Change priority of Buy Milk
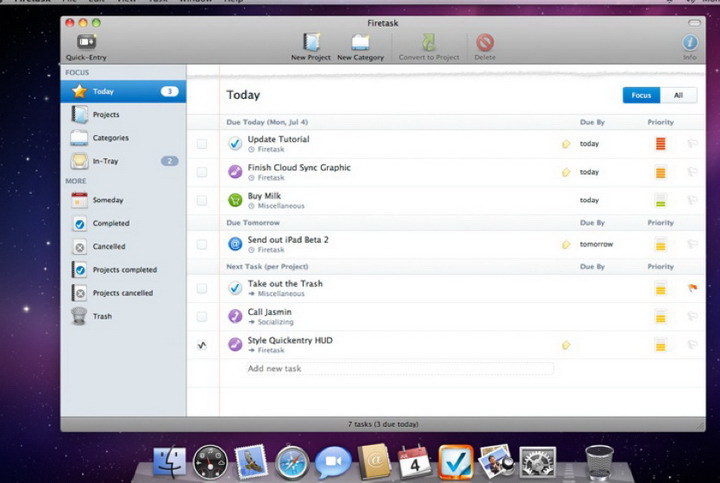The height and width of the screenshot is (483, 720). pyautogui.click(x=660, y=201)
